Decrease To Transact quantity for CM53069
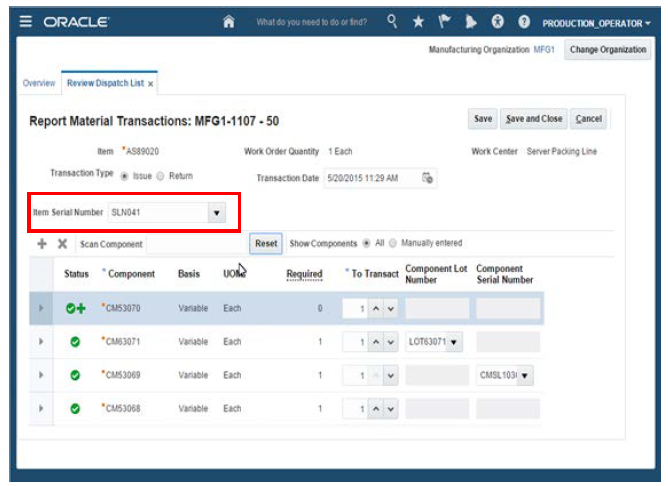The height and width of the screenshot is (486, 668). click(391, 376)
